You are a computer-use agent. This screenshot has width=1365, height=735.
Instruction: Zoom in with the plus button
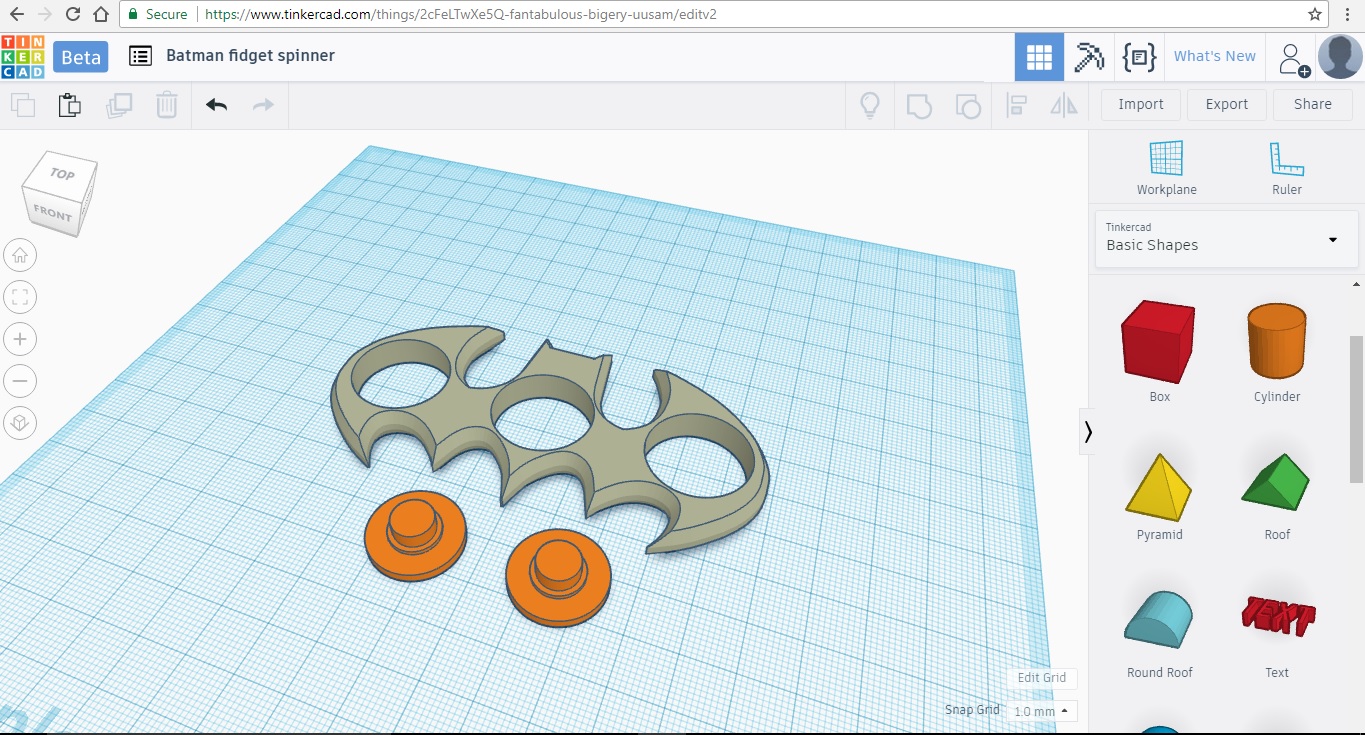20,339
